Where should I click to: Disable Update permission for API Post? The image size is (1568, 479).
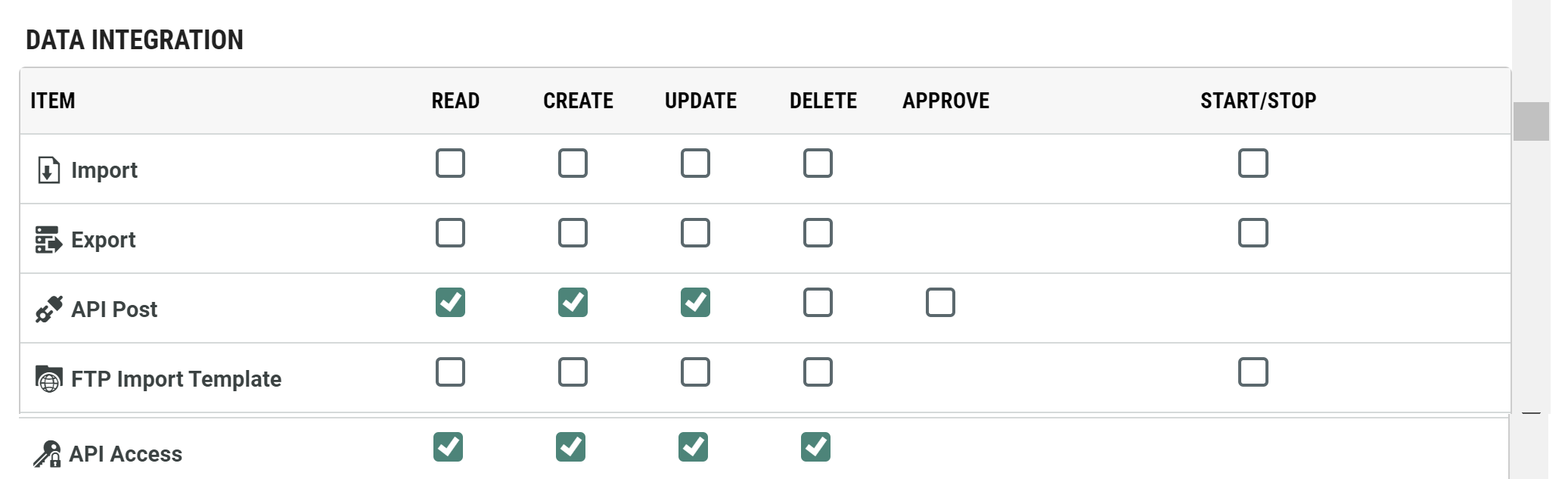pyautogui.click(x=695, y=303)
